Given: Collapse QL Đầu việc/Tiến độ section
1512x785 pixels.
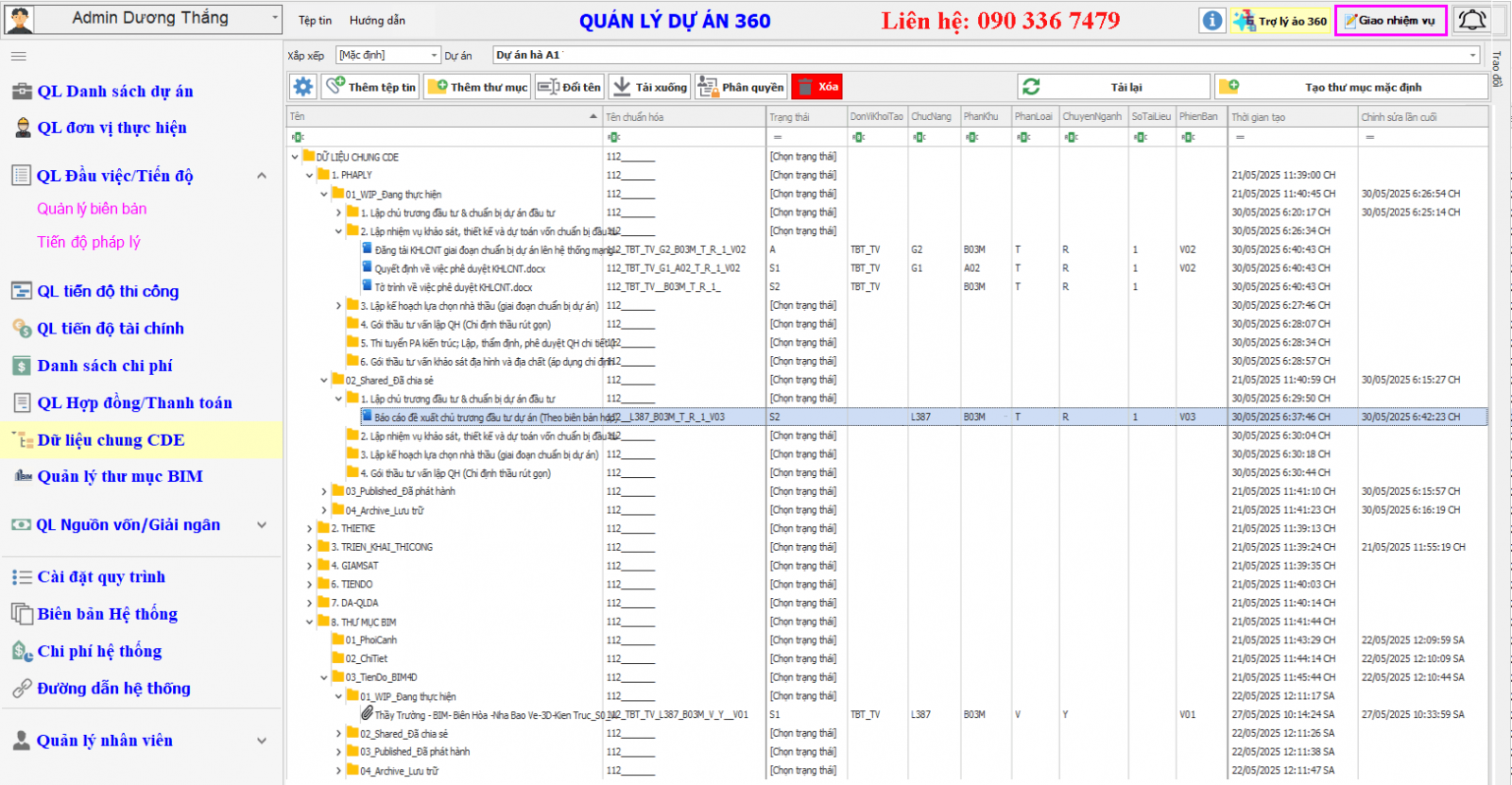Looking at the screenshot, I should [x=262, y=176].
